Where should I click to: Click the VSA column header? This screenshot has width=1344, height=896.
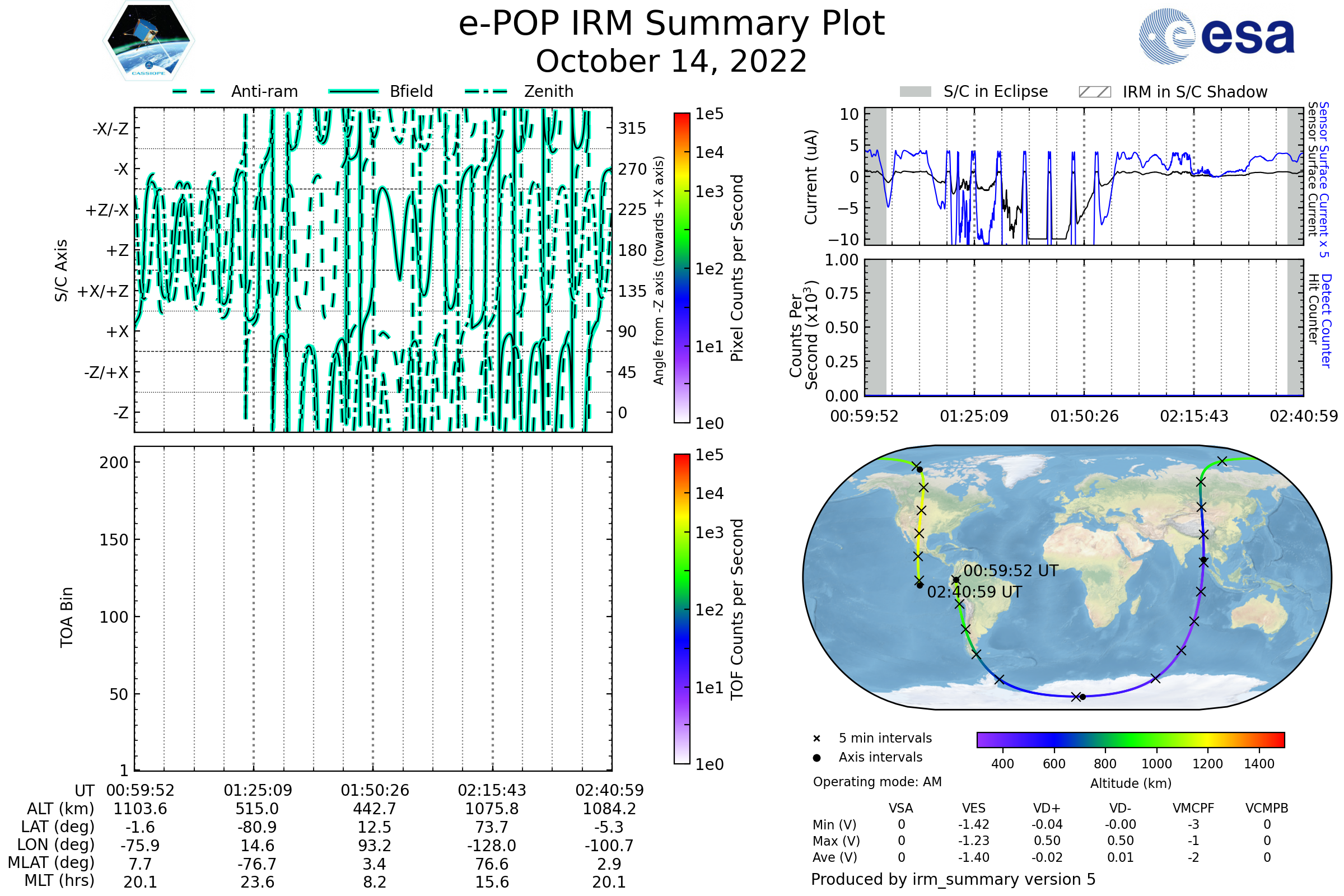[901, 808]
